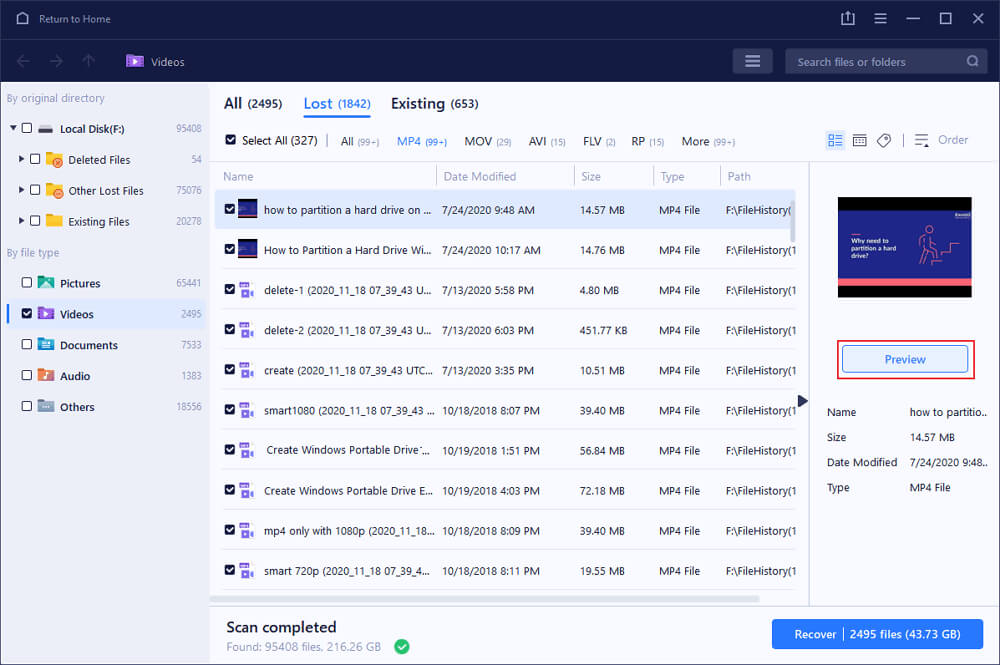Image resolution: width=1000 pixels, height=665 pixels.
Task: Collapse the Local Disk(F:) tree node
Action: tap(13, 128)
